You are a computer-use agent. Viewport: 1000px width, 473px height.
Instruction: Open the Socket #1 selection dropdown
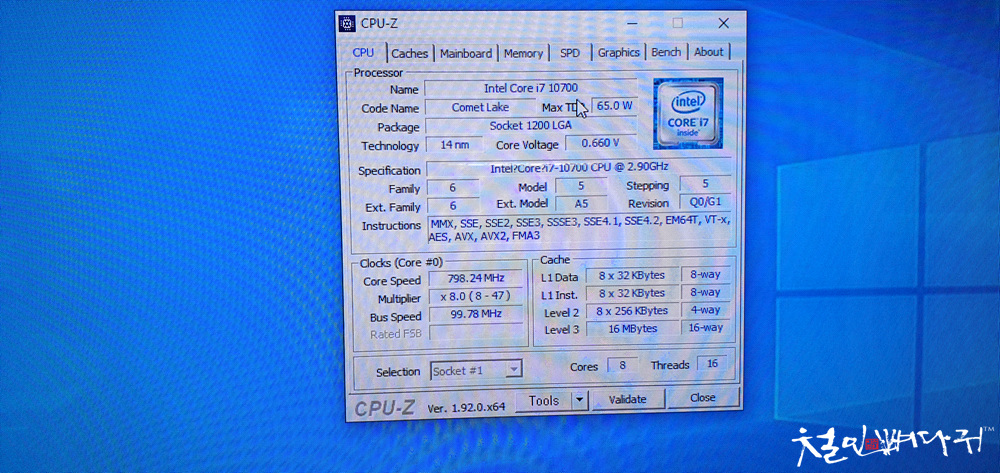pos(476,370)
